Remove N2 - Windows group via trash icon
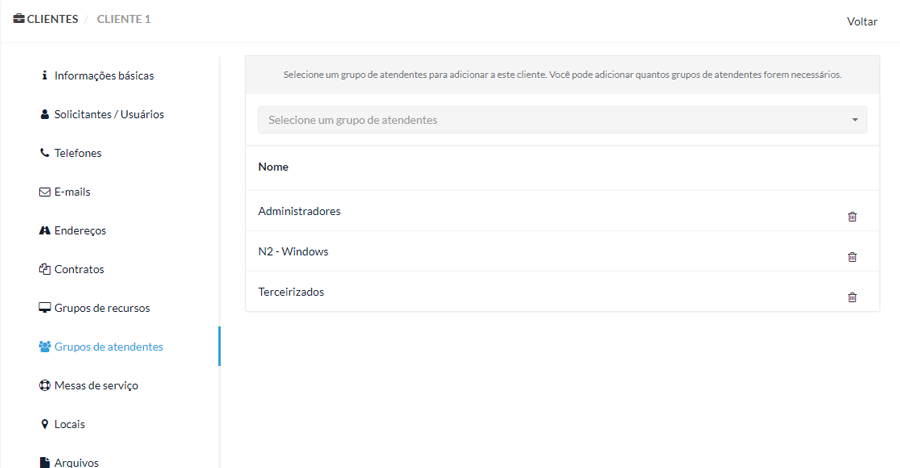The width and height of the screenshot is (900, 468). pos(852,257)
